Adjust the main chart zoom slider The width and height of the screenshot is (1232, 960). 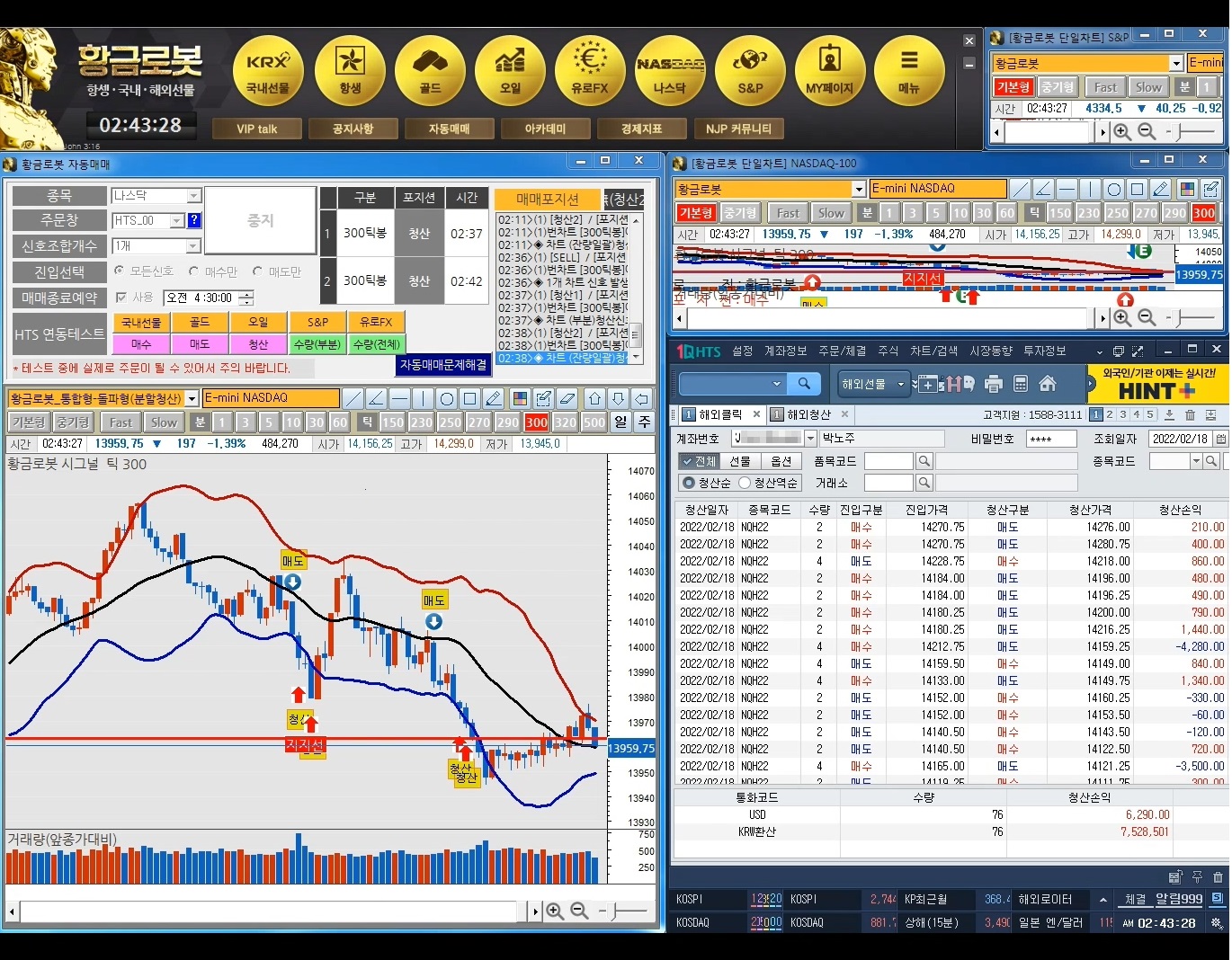[x=622, y=911]
